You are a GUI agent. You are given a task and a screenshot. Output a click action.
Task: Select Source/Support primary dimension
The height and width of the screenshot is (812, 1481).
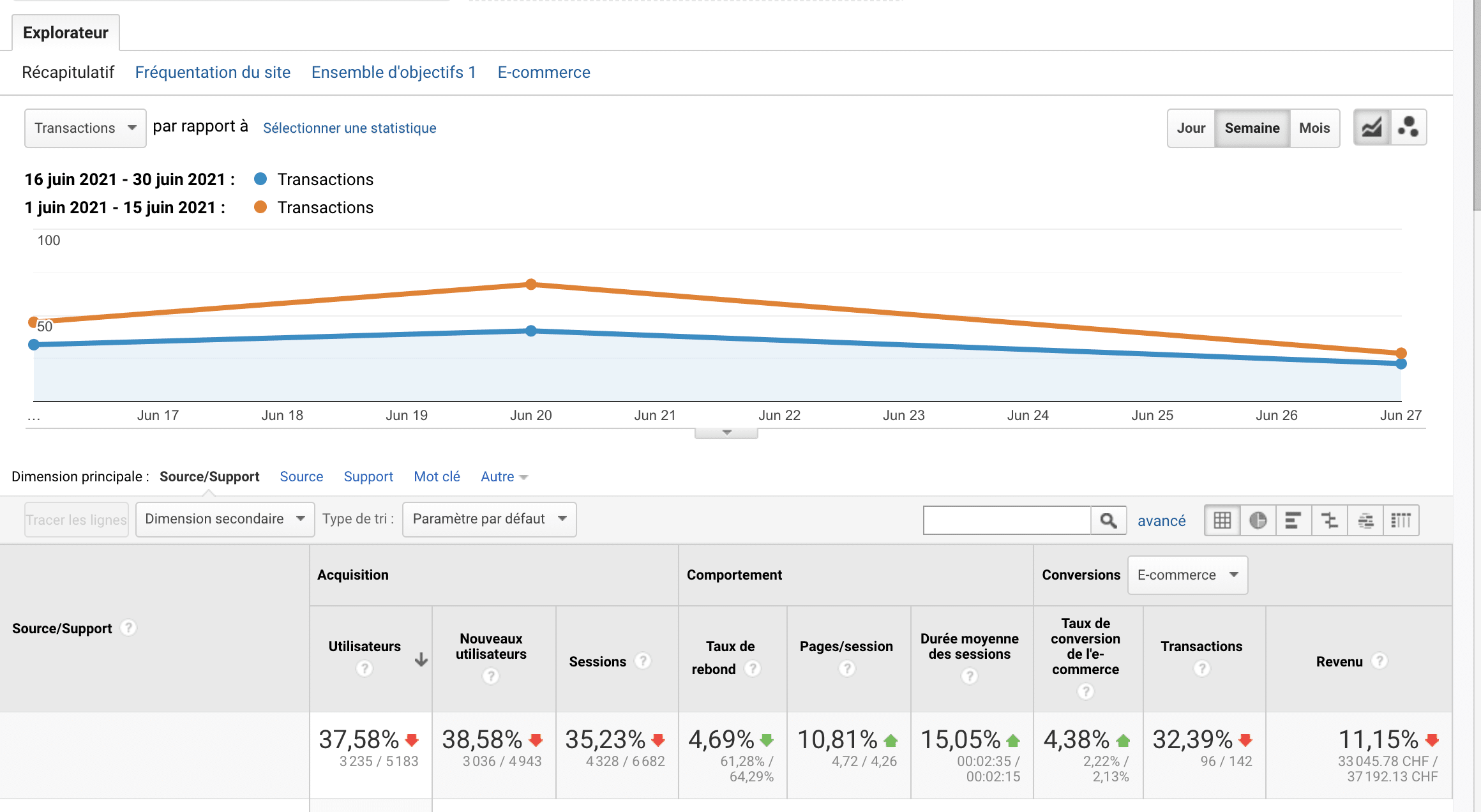click(x=209, y=477)
